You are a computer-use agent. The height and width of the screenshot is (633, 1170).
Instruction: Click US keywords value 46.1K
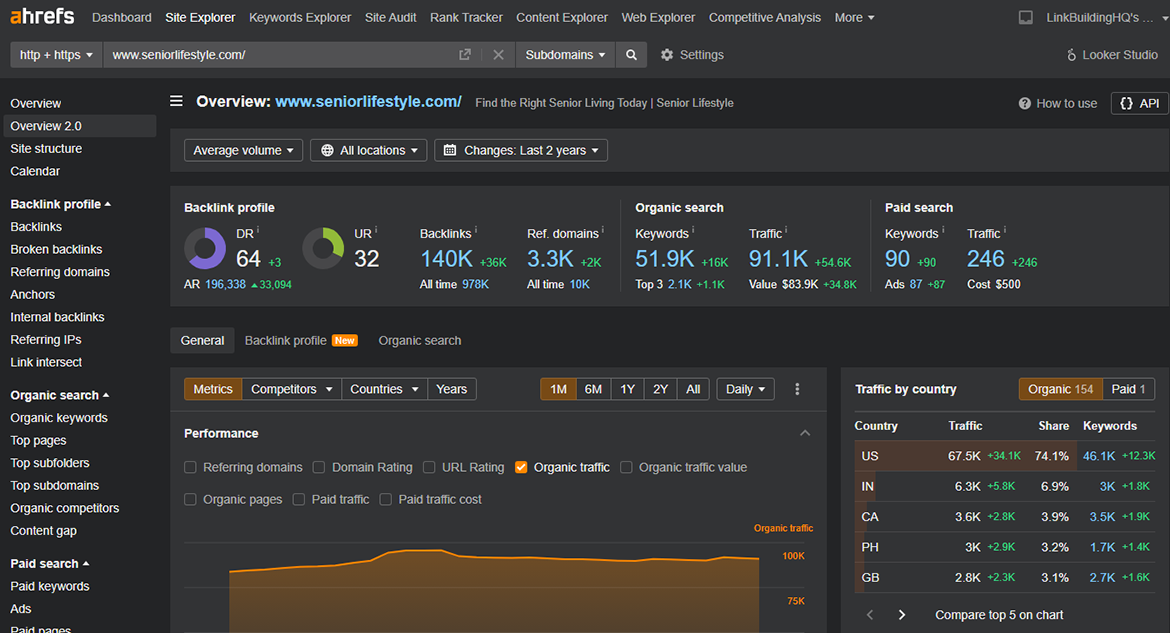point(1099,455)
